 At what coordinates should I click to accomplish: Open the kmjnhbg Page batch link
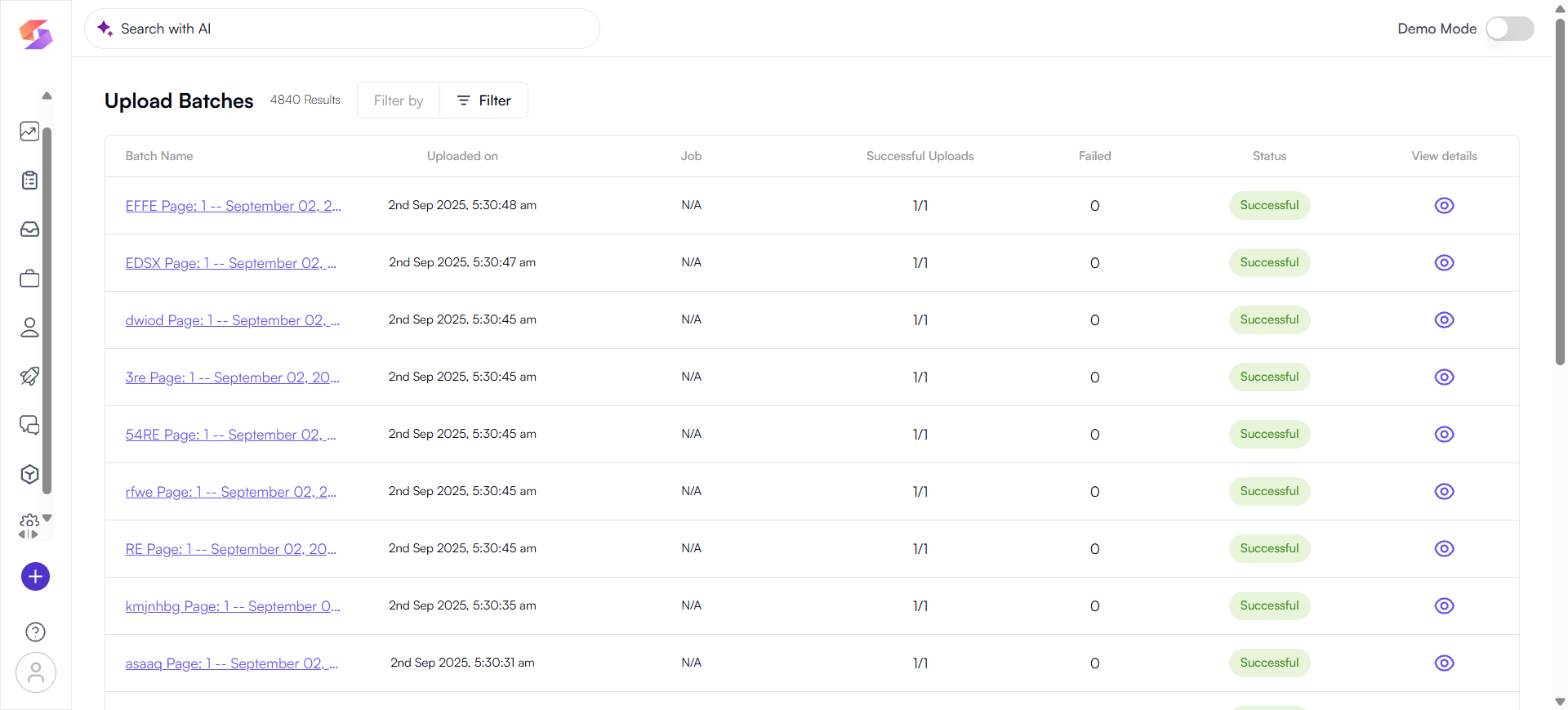coord(232,606)
